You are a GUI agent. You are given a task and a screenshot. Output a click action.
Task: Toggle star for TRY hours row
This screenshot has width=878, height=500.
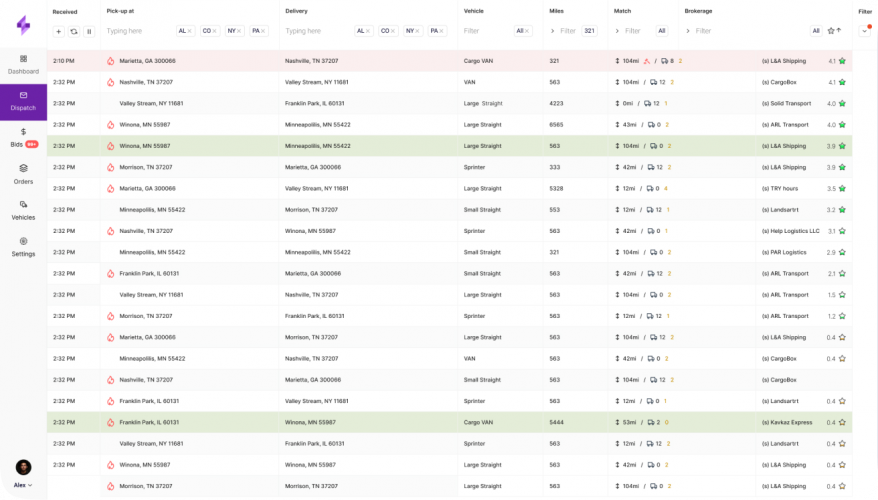point(842,189)
